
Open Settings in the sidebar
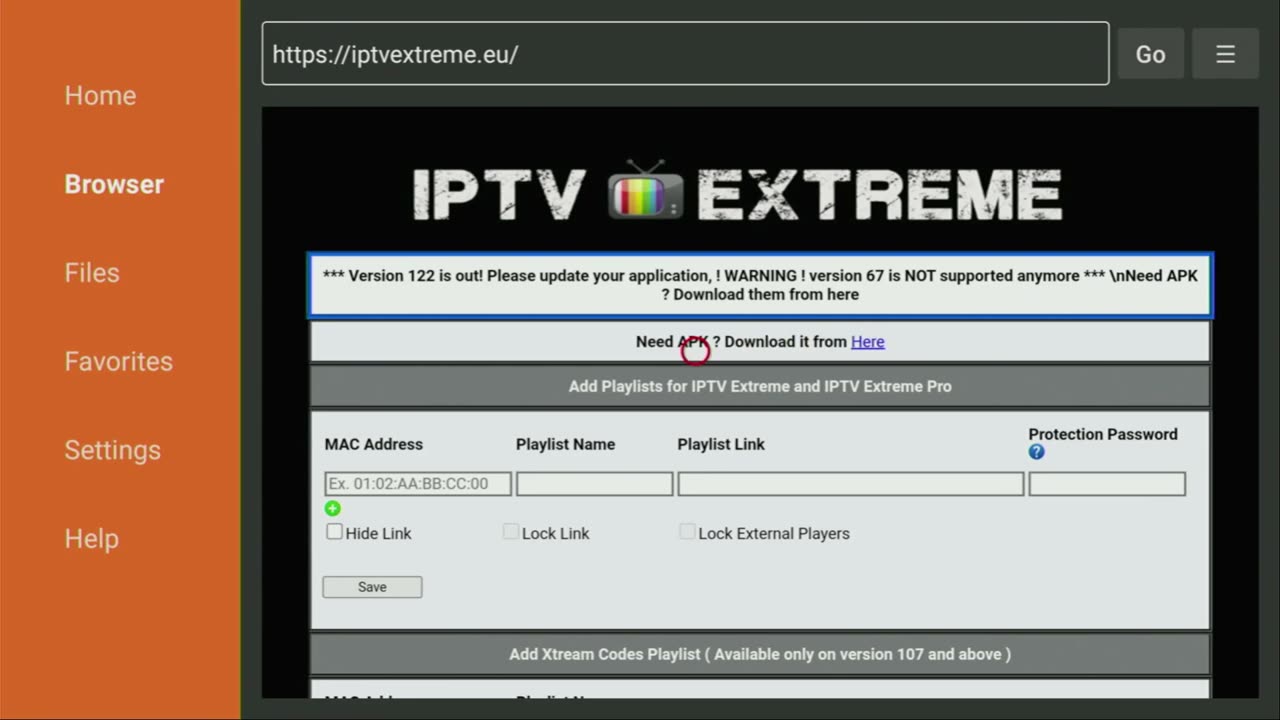(x=112, y=450)
